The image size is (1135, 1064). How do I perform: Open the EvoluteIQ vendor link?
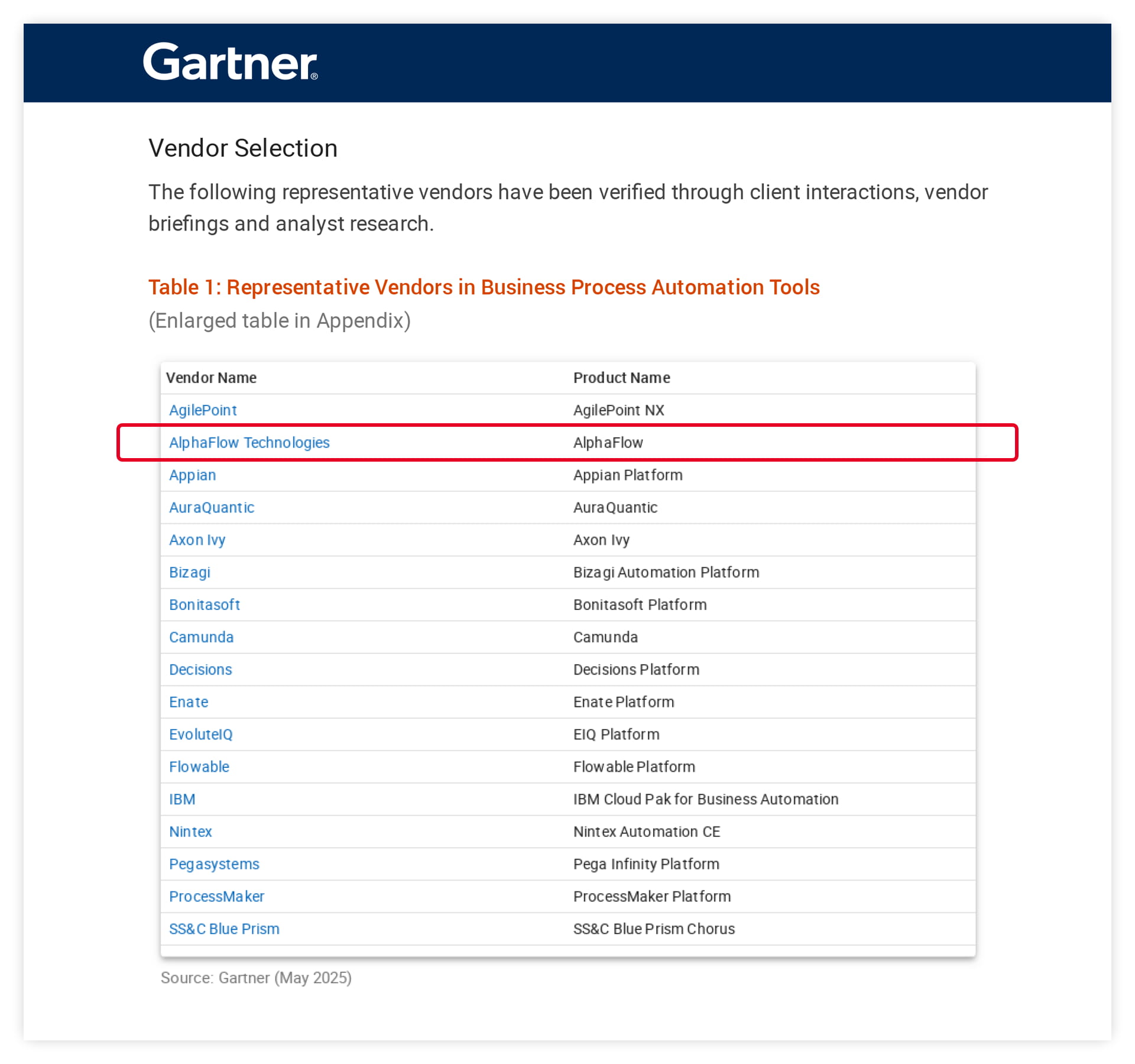point(200,735)
